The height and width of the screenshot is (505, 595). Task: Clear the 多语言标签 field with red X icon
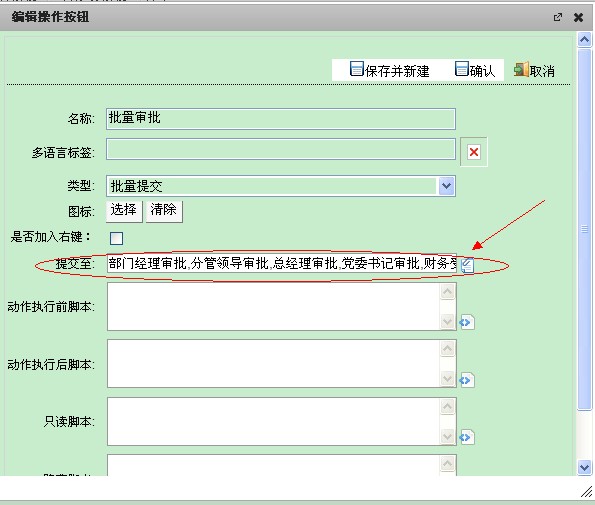(x=474, y=152)
